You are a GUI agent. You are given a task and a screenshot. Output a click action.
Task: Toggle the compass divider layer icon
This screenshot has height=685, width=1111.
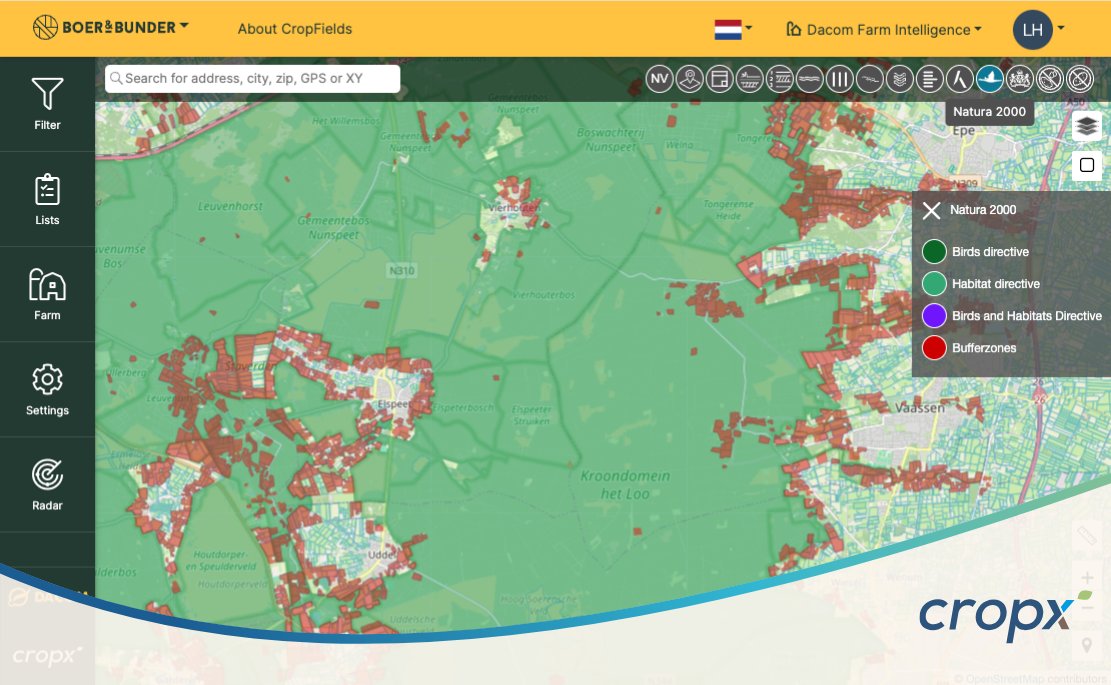point(959,79)
